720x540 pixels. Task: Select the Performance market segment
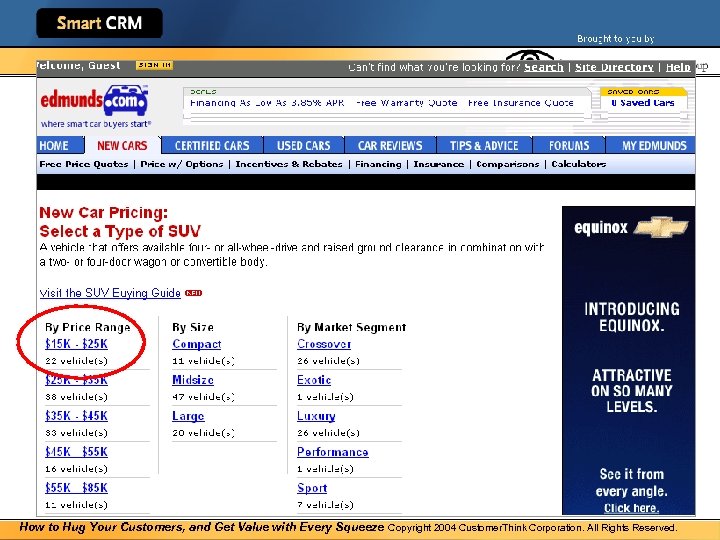click(332, 452)
